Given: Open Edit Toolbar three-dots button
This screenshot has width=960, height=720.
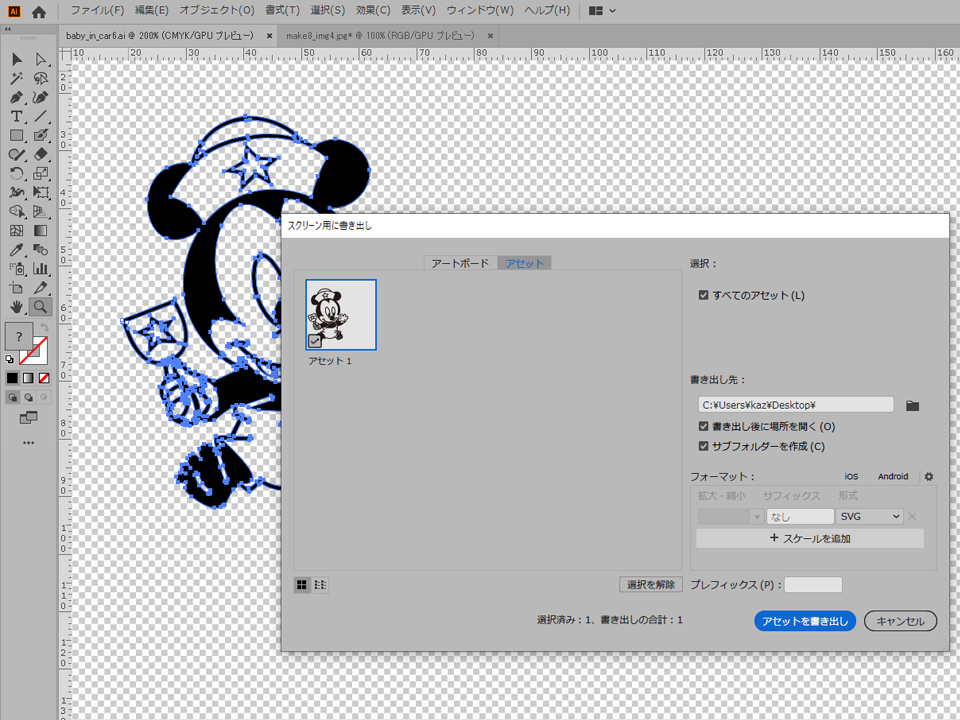Looking at the screenshot, I should (28, 443).
